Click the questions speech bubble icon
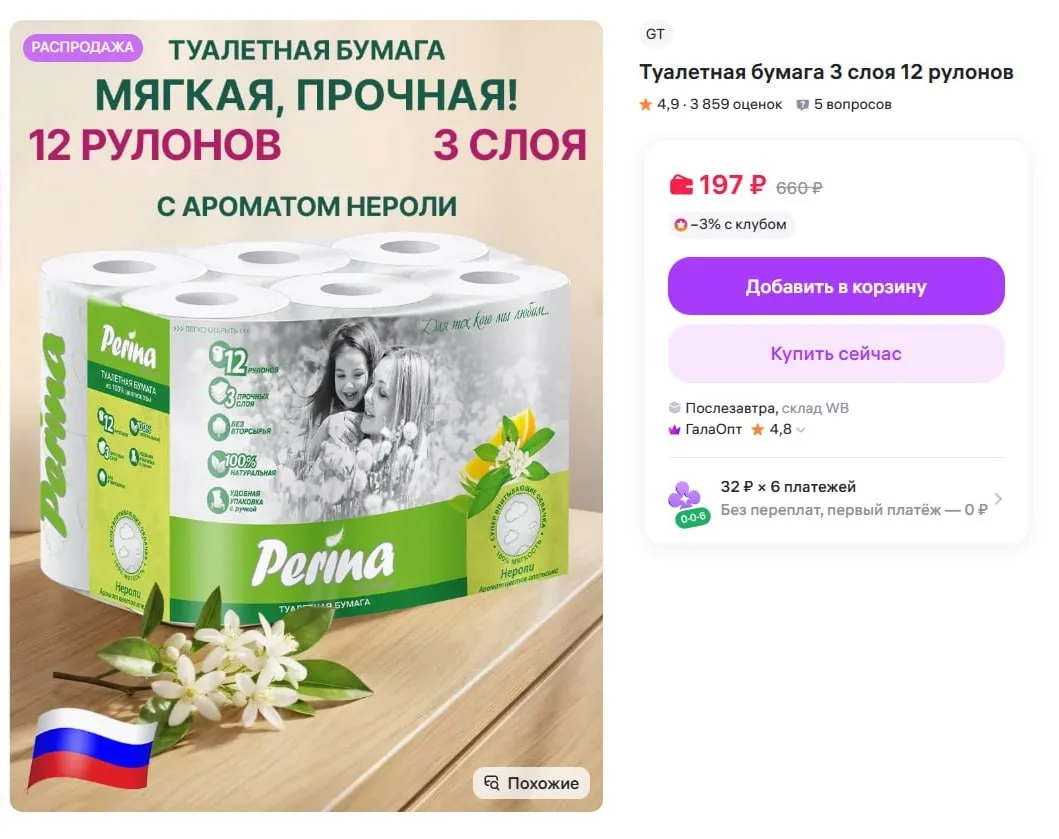Screen dimensions: 1059x839 802,105
